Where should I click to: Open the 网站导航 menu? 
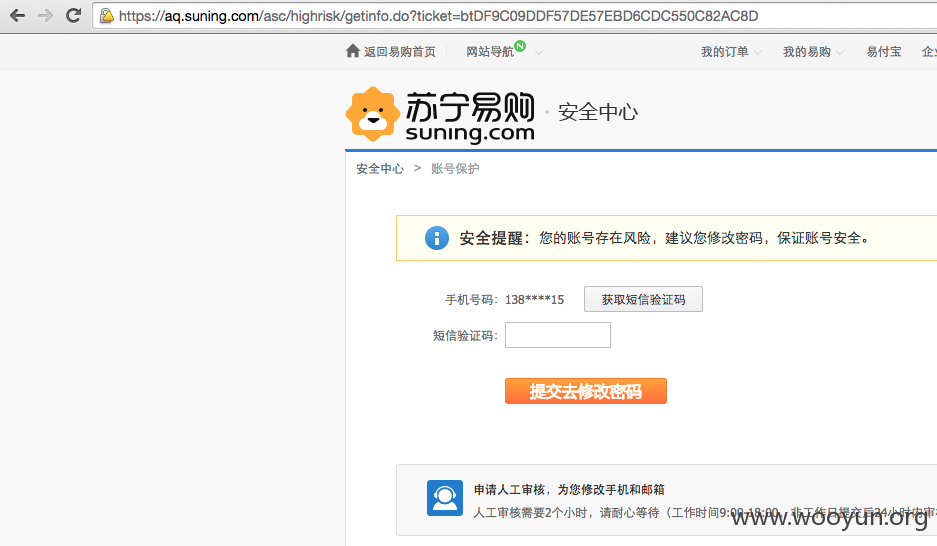(490, 52)
